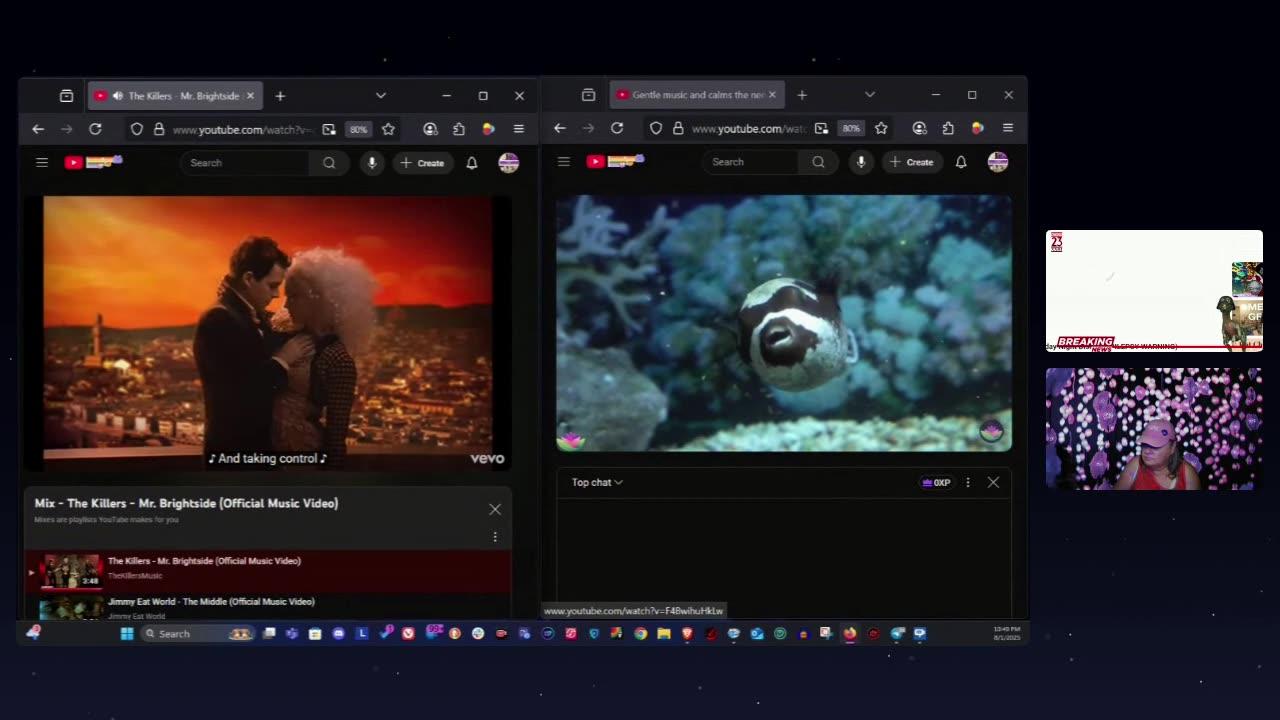Viewport: 1280px width, 720px height.
Task: Open YouTube notifications bell in the left window
Action: pyautogui.click(x=472, y=163)
